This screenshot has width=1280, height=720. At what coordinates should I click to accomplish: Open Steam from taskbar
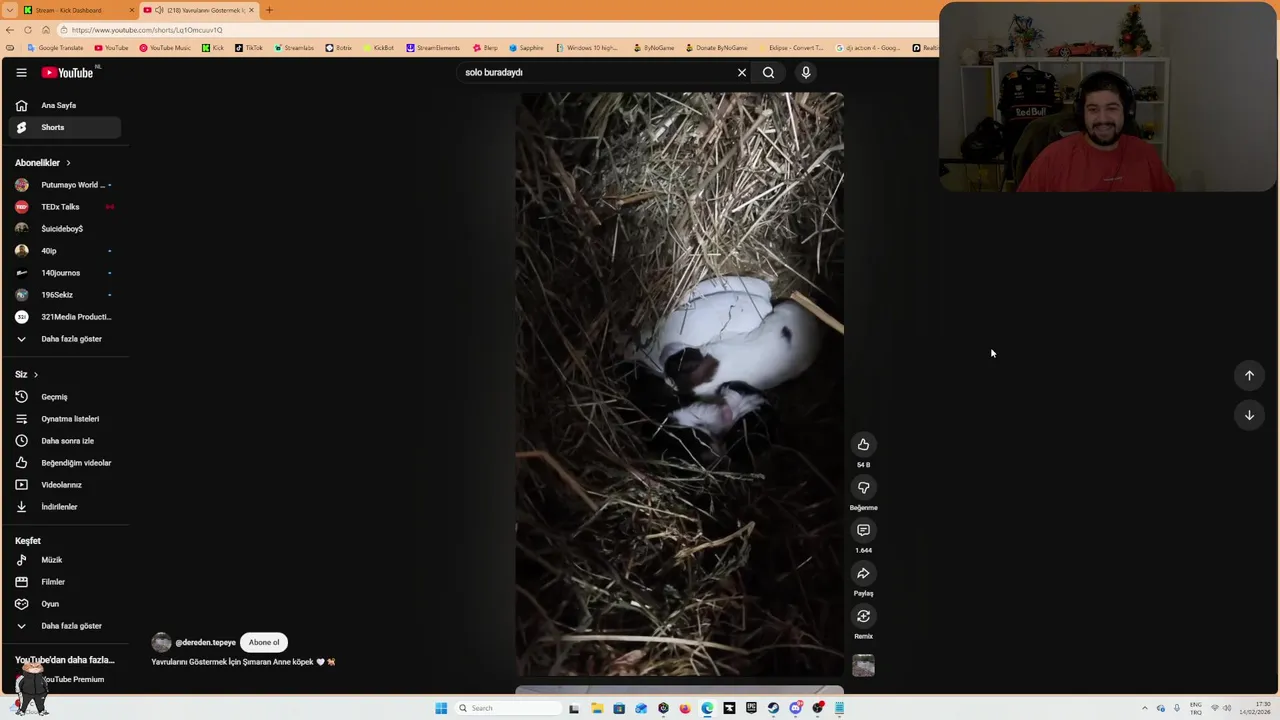click(773, 708)
